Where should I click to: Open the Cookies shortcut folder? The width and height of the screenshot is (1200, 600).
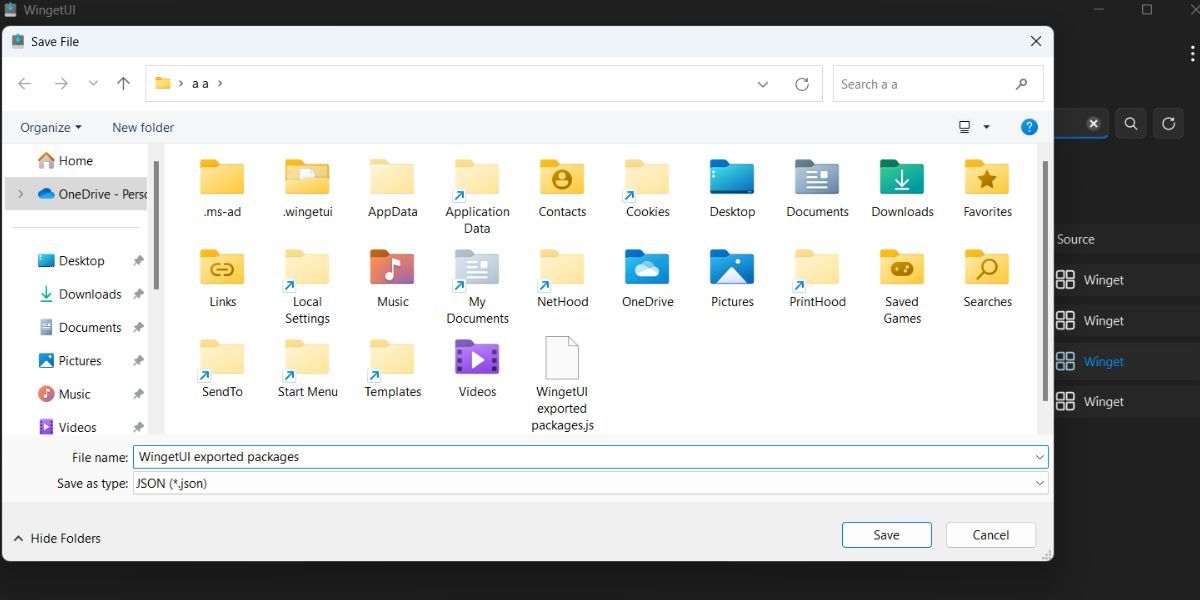pyautogui.click(x=647, y=189)
